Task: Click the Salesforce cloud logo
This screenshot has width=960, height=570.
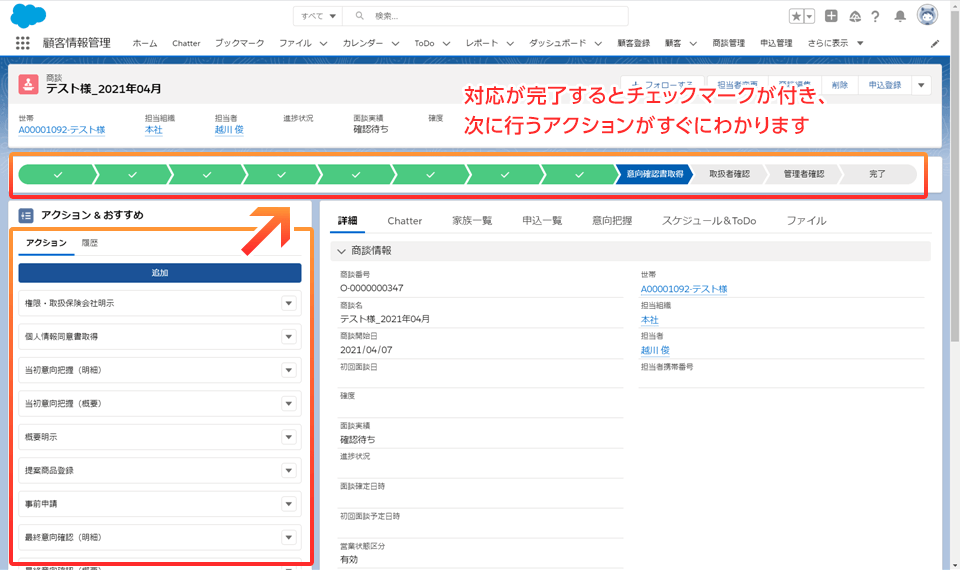Action: (25, 15)
